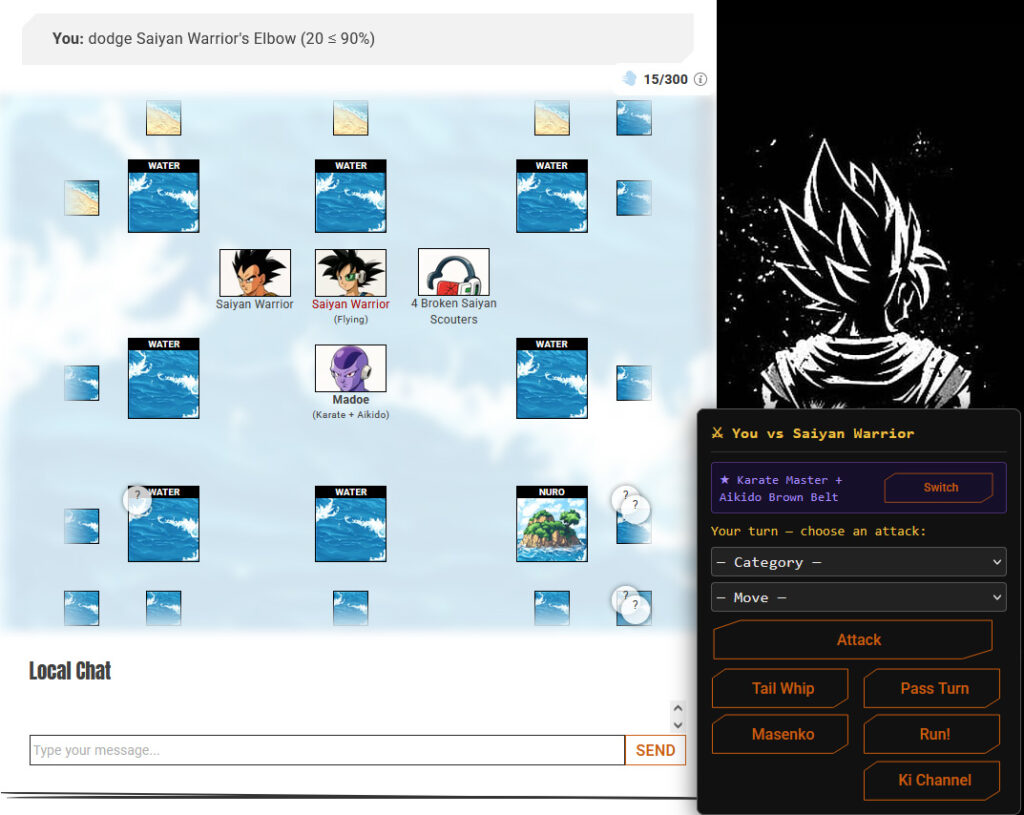Click the Run! button
Viewport: 1024px width, 815px height.
coord(932,734)
